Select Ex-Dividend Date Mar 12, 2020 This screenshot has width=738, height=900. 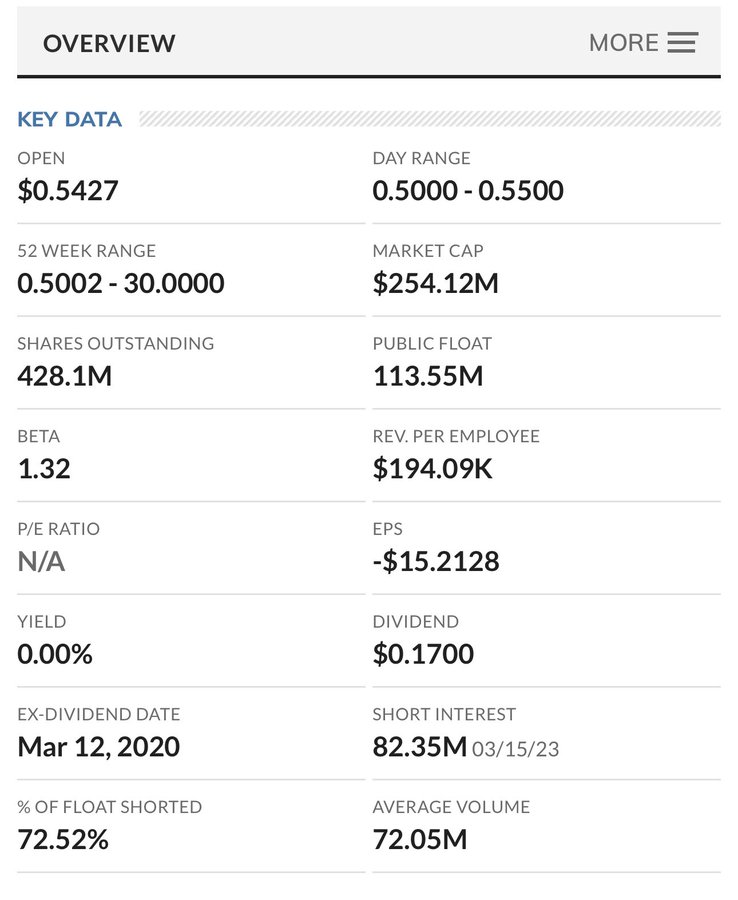(99, 747)
